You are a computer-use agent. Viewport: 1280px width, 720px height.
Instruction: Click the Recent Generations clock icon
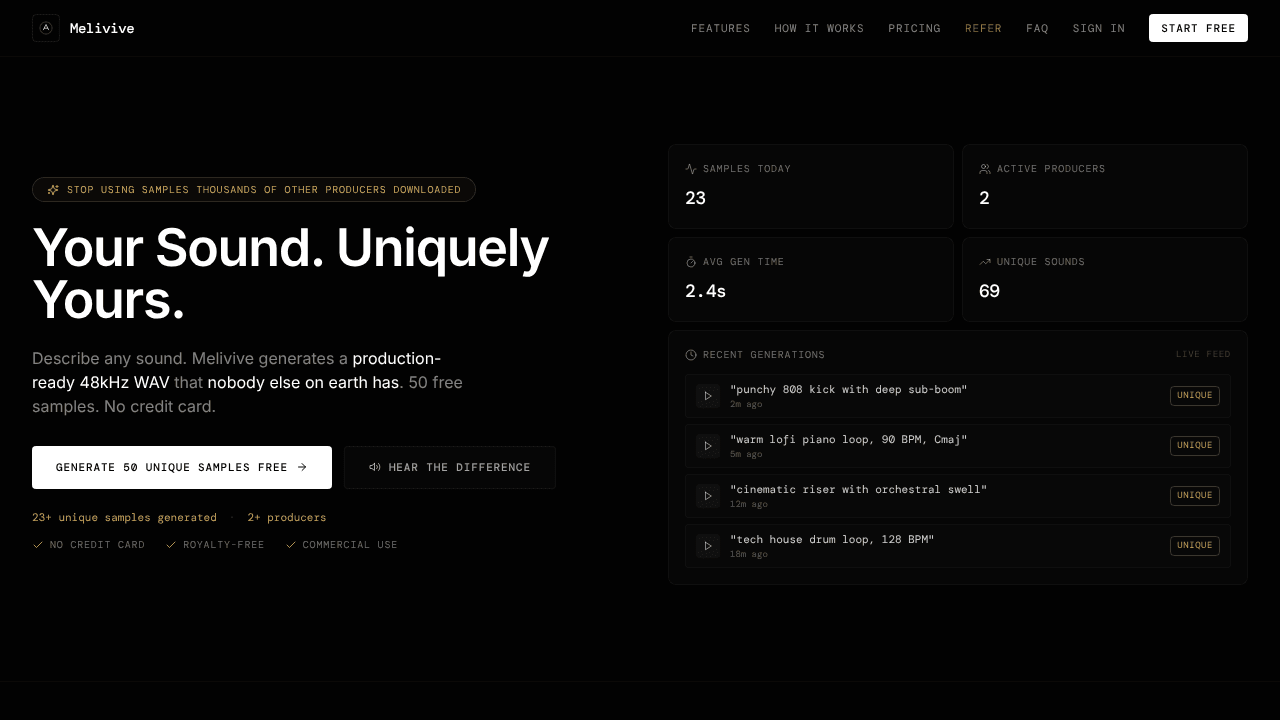coord(691,355)
